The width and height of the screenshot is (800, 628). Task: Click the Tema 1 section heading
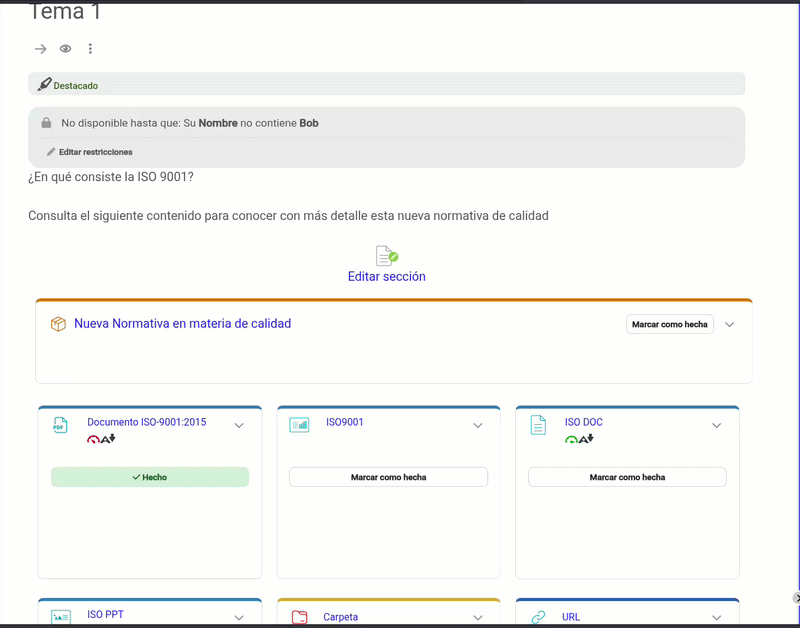pos(65,11)
